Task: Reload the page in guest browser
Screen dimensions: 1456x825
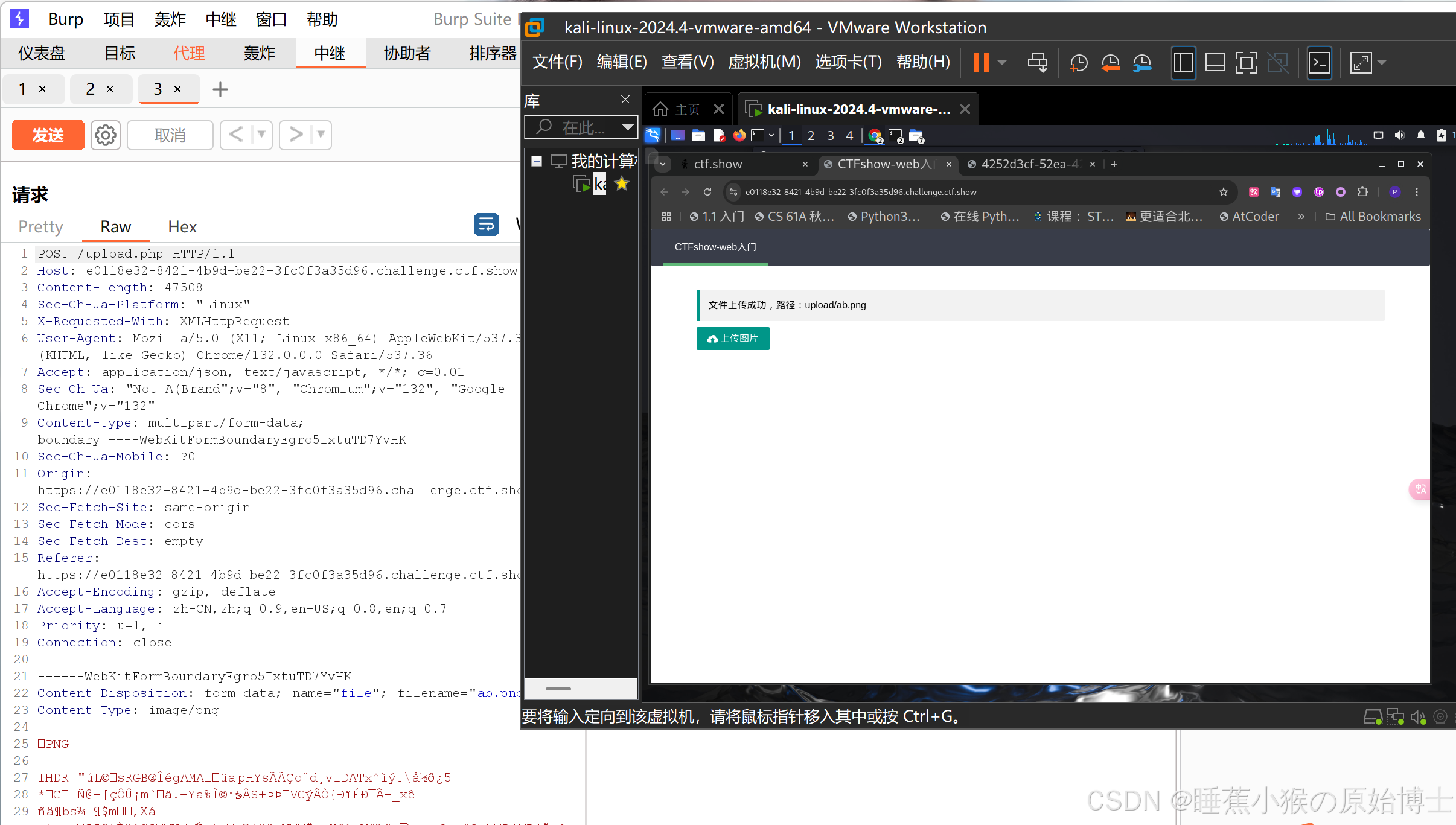Action: point(707,192)
